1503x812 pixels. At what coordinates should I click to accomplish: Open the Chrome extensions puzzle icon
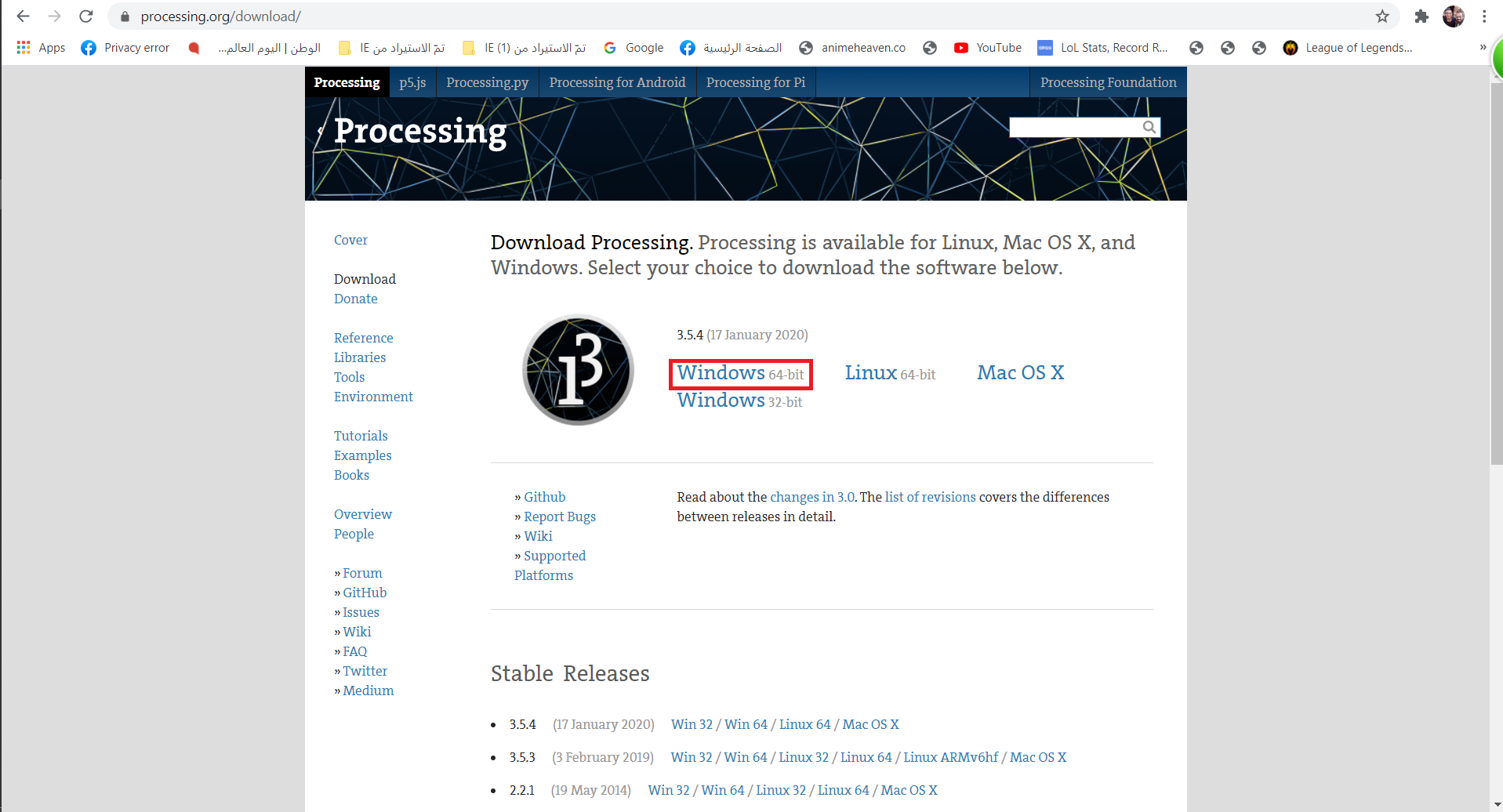tap(1421, 16)
